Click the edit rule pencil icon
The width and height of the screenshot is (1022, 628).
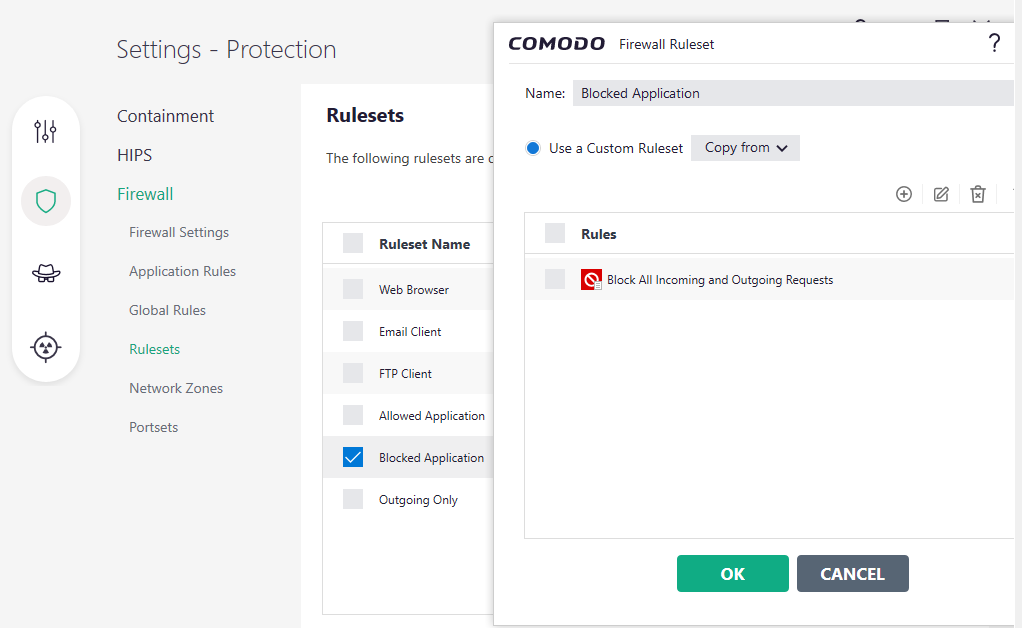coord(941,194)
